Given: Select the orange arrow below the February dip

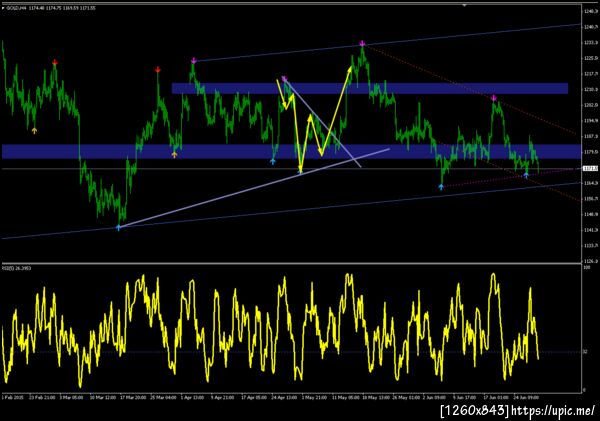Looking at the screenshot, I should point(34,131).
